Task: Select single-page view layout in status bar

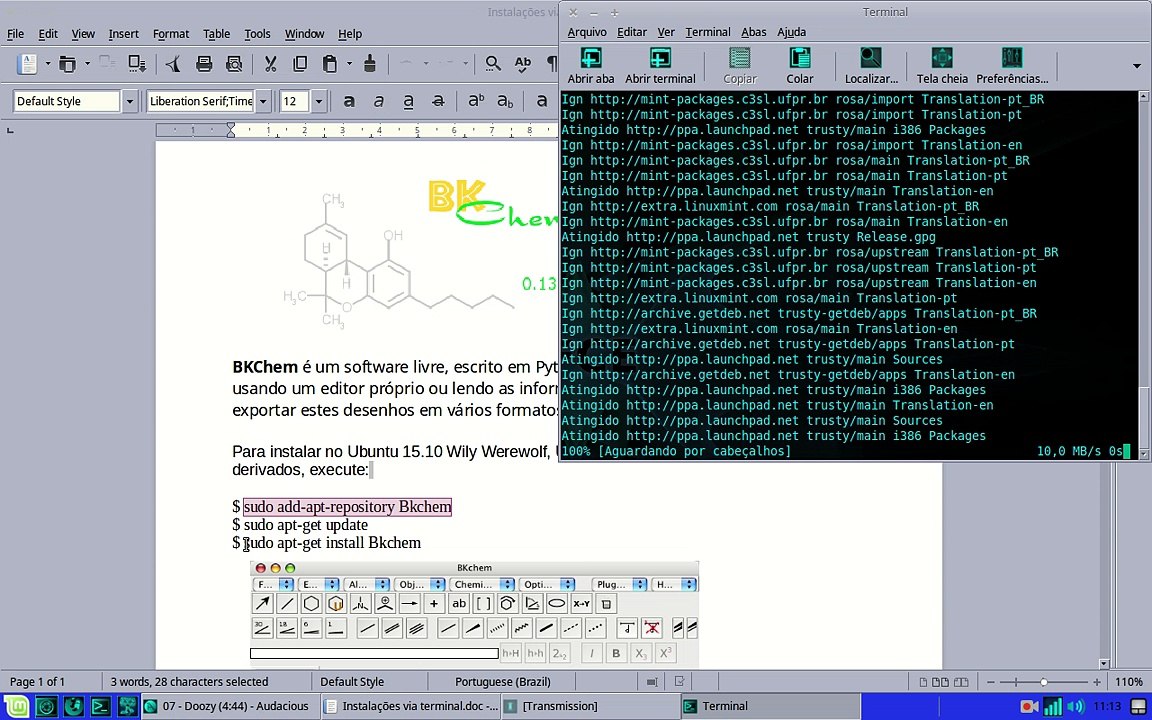Action: click(925, 682)
